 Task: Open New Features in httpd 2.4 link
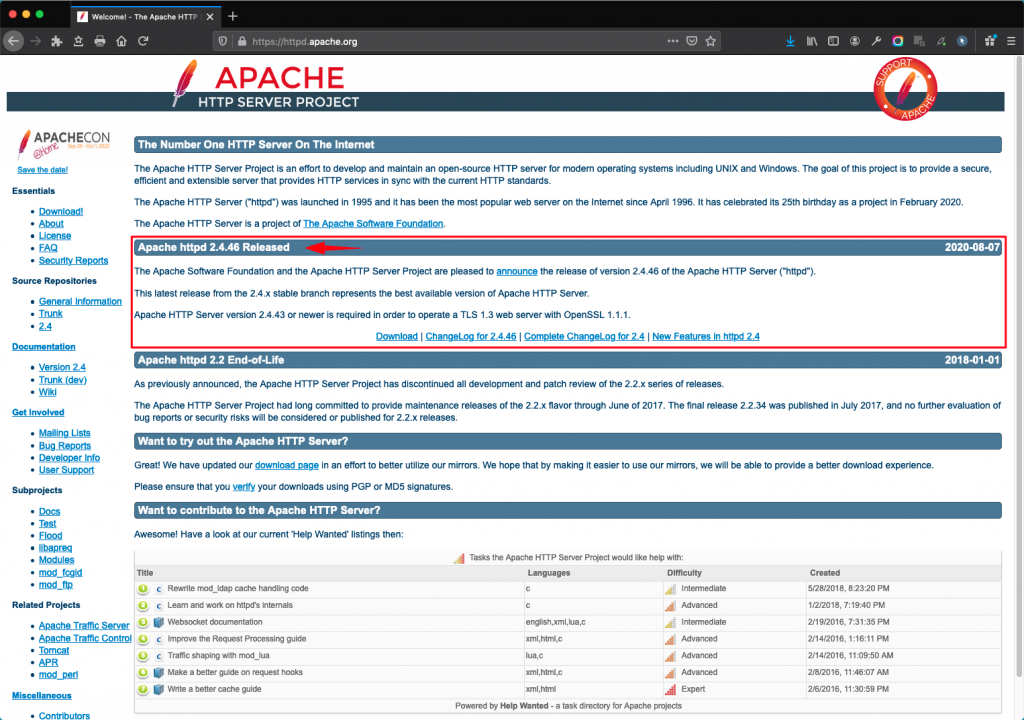coord(706,336)
